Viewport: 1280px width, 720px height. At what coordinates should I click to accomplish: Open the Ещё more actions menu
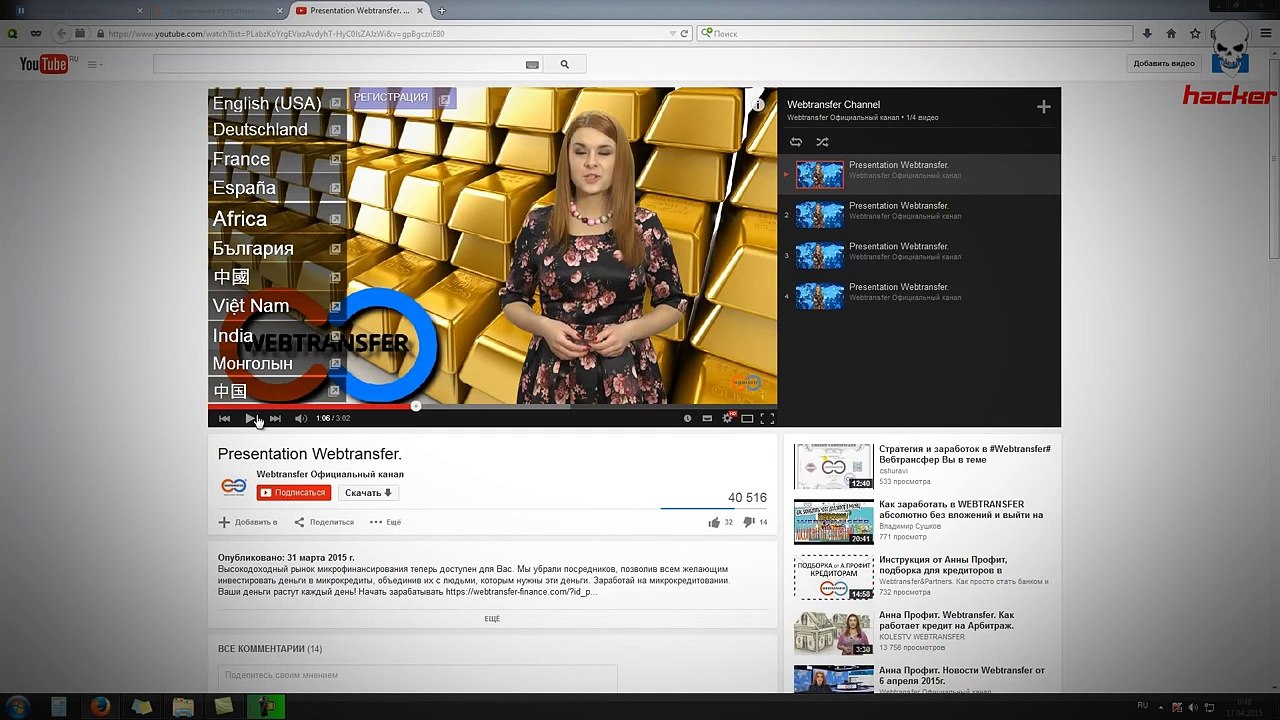(385, 522)
